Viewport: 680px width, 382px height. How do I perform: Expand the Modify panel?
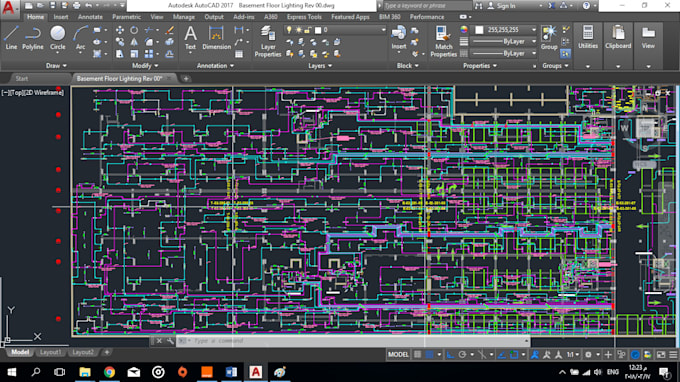tap(145, 66)
